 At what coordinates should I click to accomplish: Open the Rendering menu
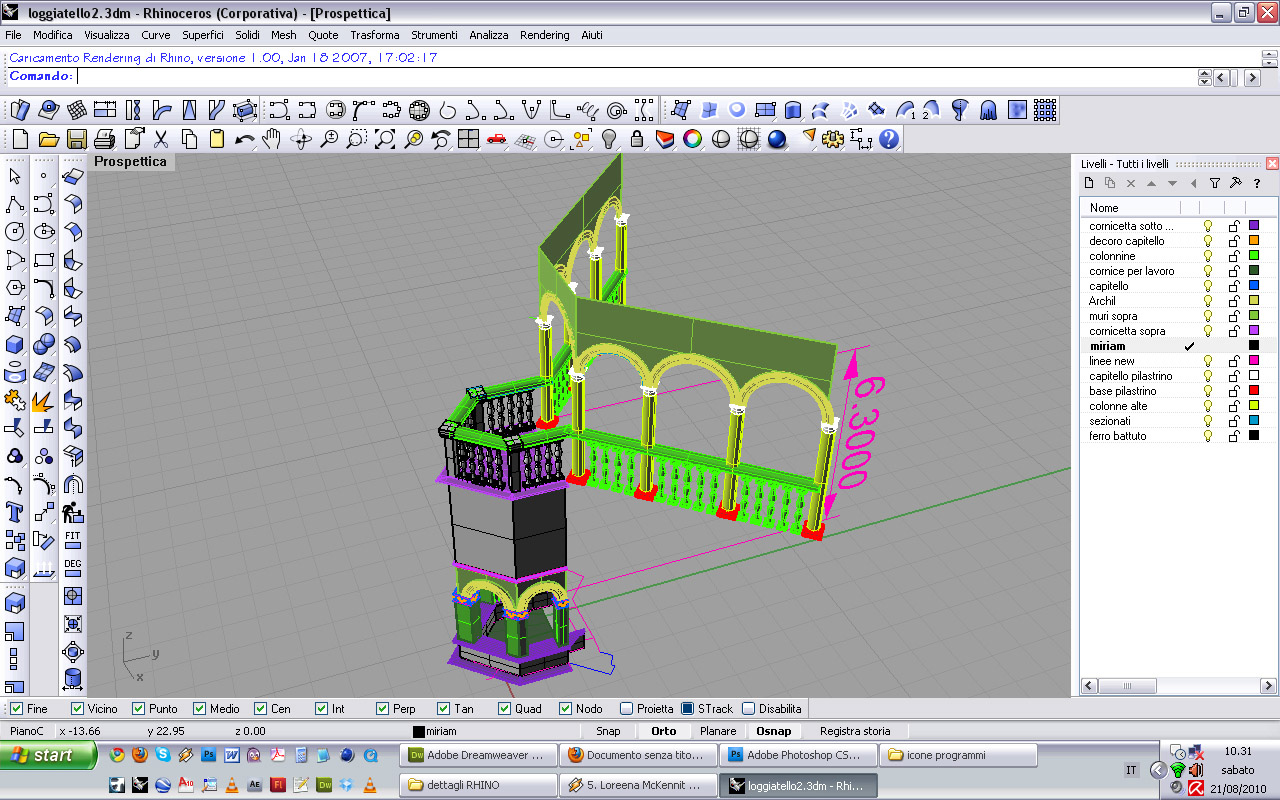click(545, 35)
